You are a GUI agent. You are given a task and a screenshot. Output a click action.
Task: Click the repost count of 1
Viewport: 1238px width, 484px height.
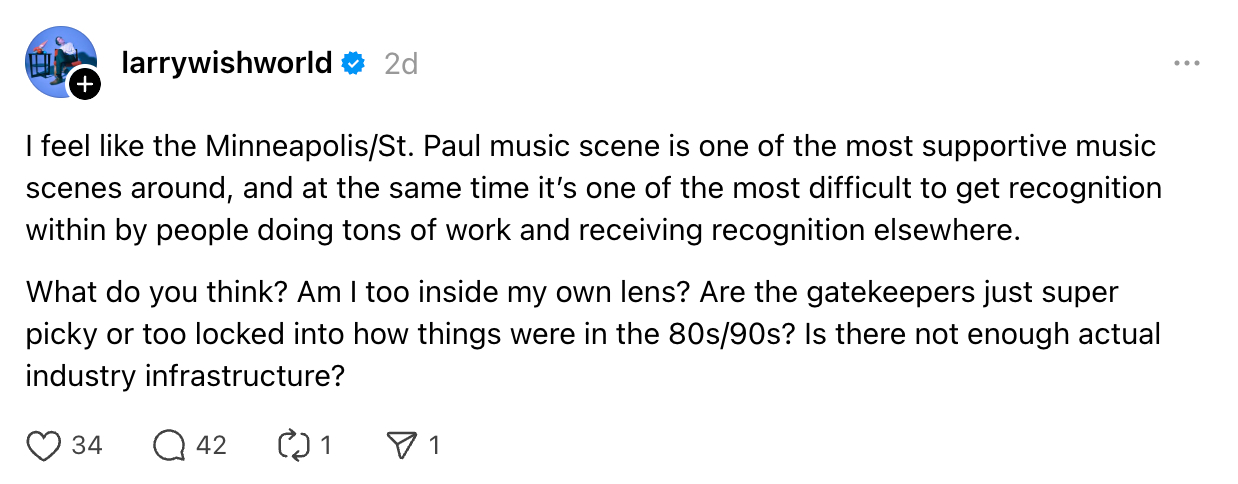(x=325, y=445)
